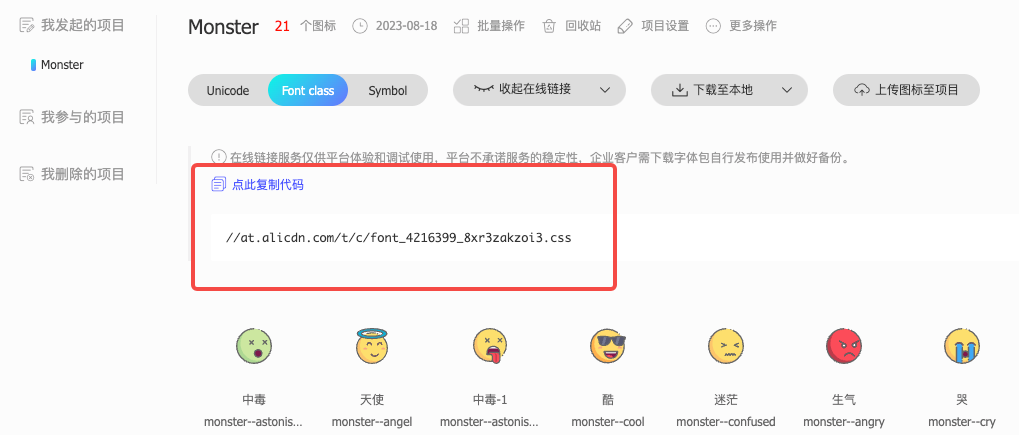Open the green poisoned face icon 中毒
Viewport: 1019px width, 435px height.
point(253,345)
